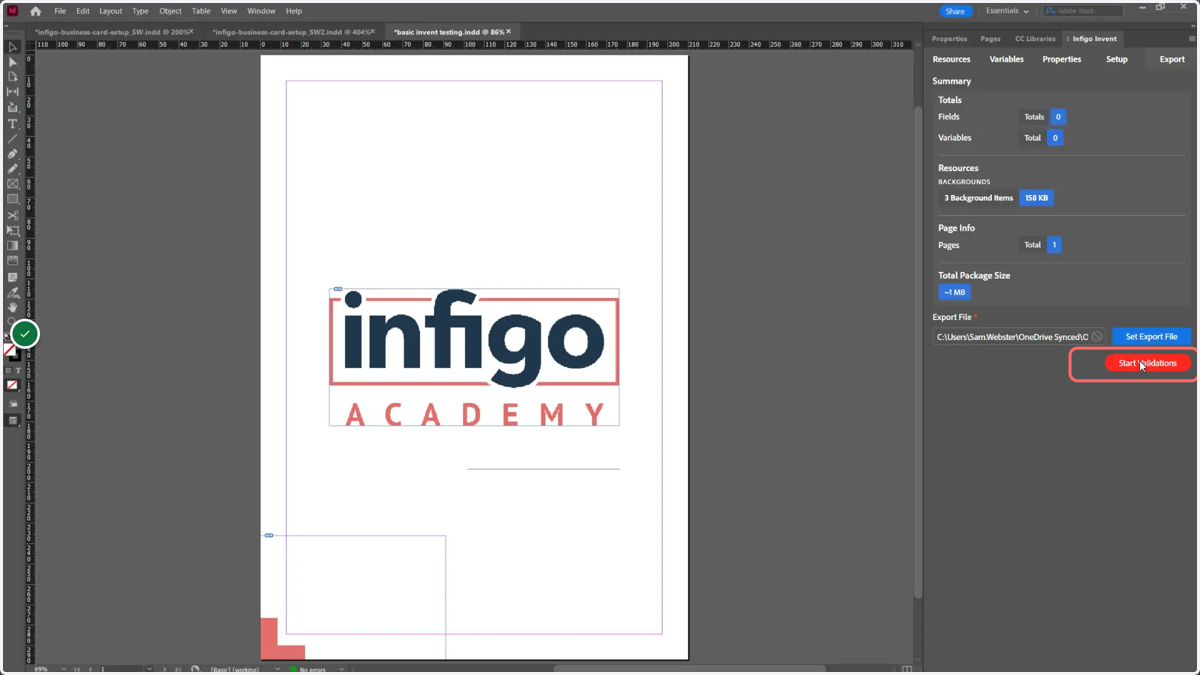Image resolution: width=1200 pixels, height=675 pixels.
Task: Open the Variables tab in Infigo Invent
Action: click(x=1006, y=59)
